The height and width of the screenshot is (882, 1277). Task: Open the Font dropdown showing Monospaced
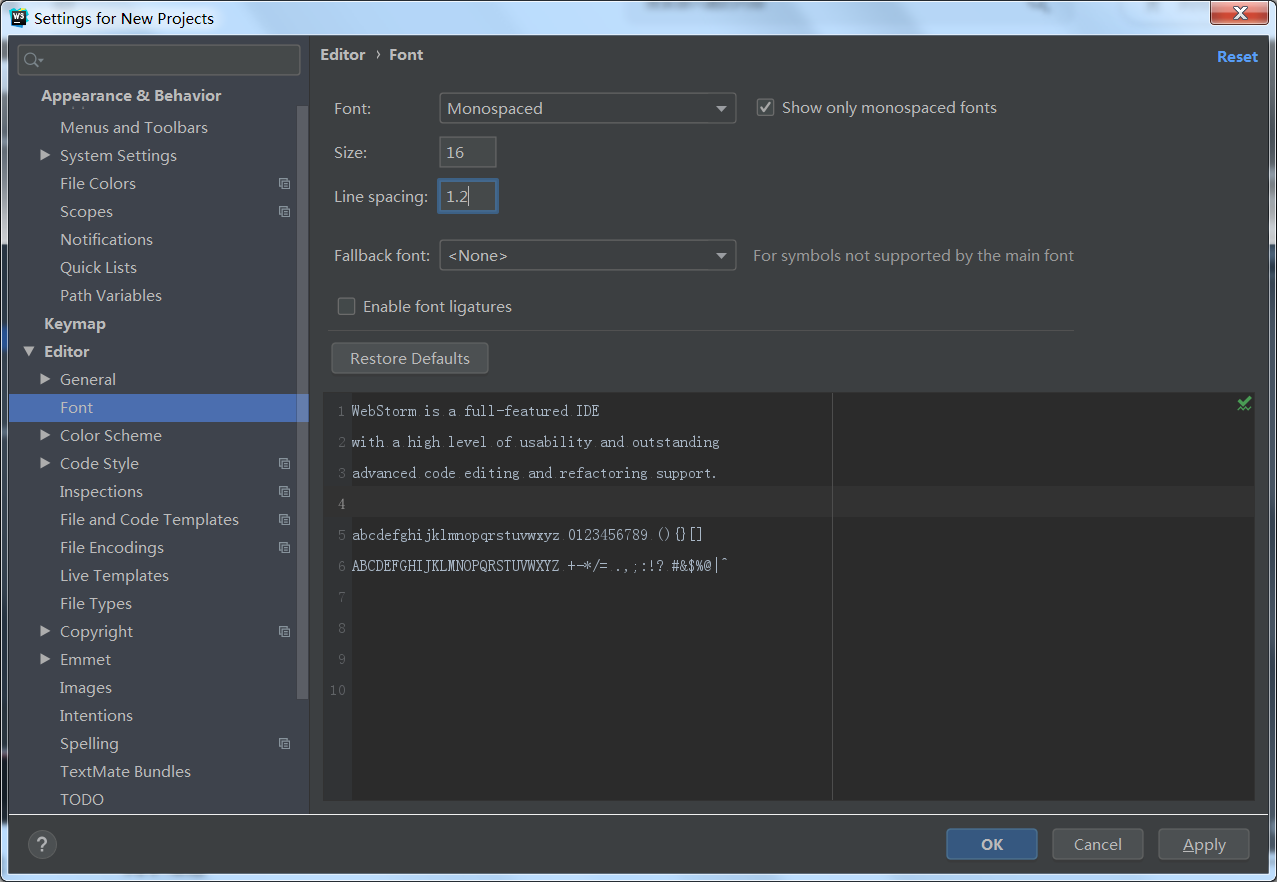point(588,108)
